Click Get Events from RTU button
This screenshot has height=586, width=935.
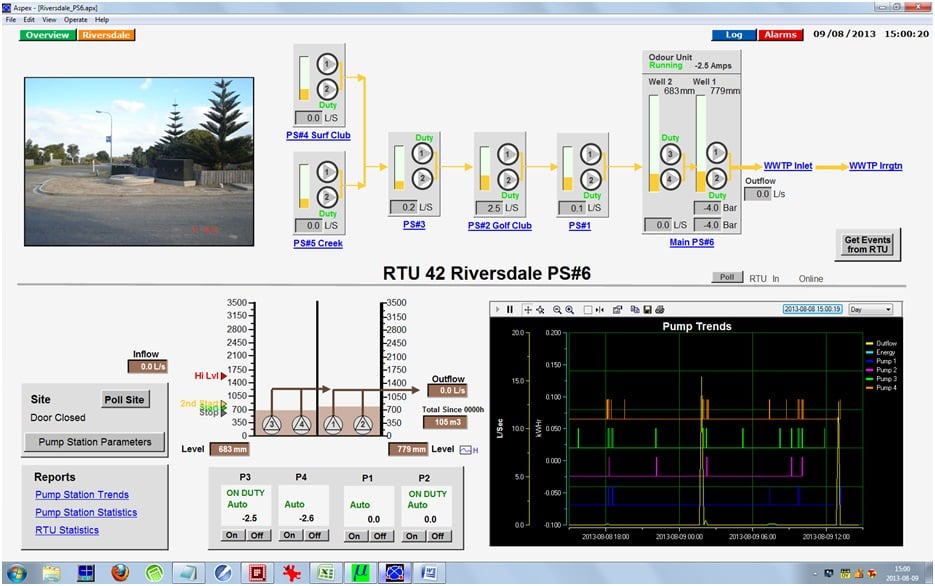pos(868,241)
